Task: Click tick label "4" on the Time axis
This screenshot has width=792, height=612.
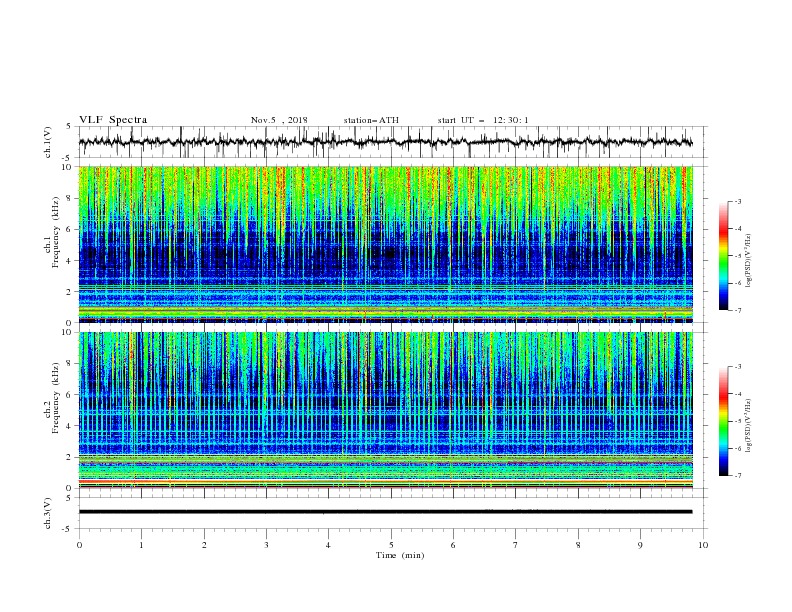Action: click(x=328, y=545)
